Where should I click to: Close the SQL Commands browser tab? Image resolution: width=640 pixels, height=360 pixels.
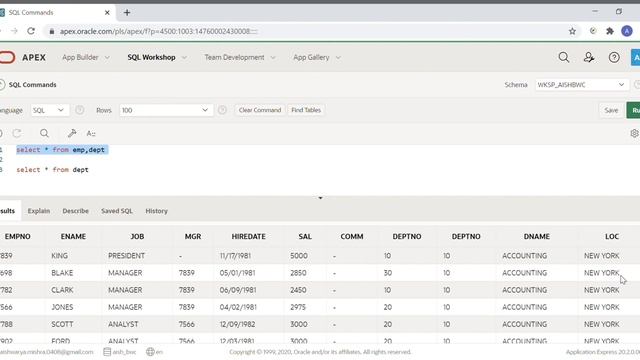pos(107,13)
